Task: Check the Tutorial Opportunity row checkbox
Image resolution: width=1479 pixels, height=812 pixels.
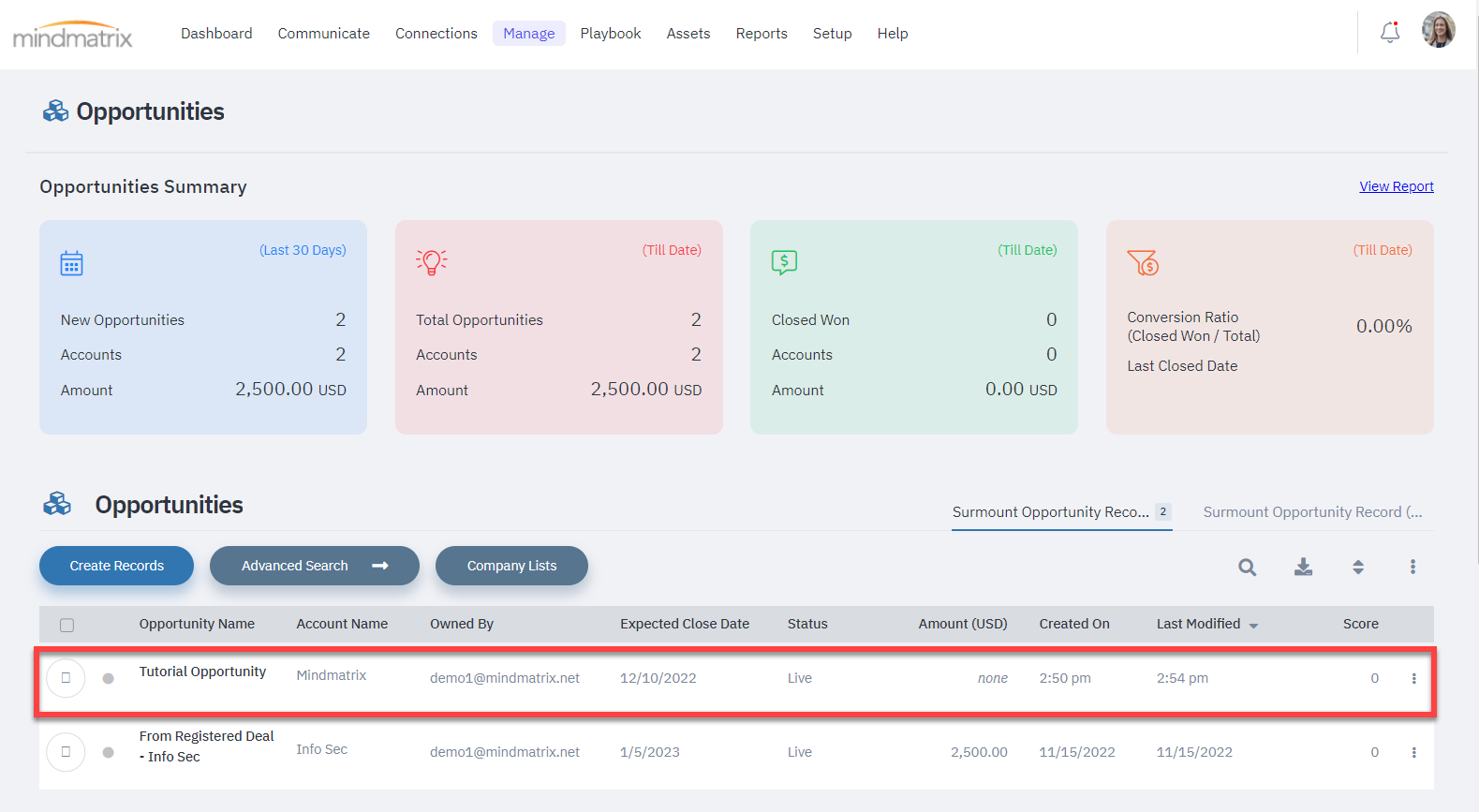Action: [x=66, y=678]
